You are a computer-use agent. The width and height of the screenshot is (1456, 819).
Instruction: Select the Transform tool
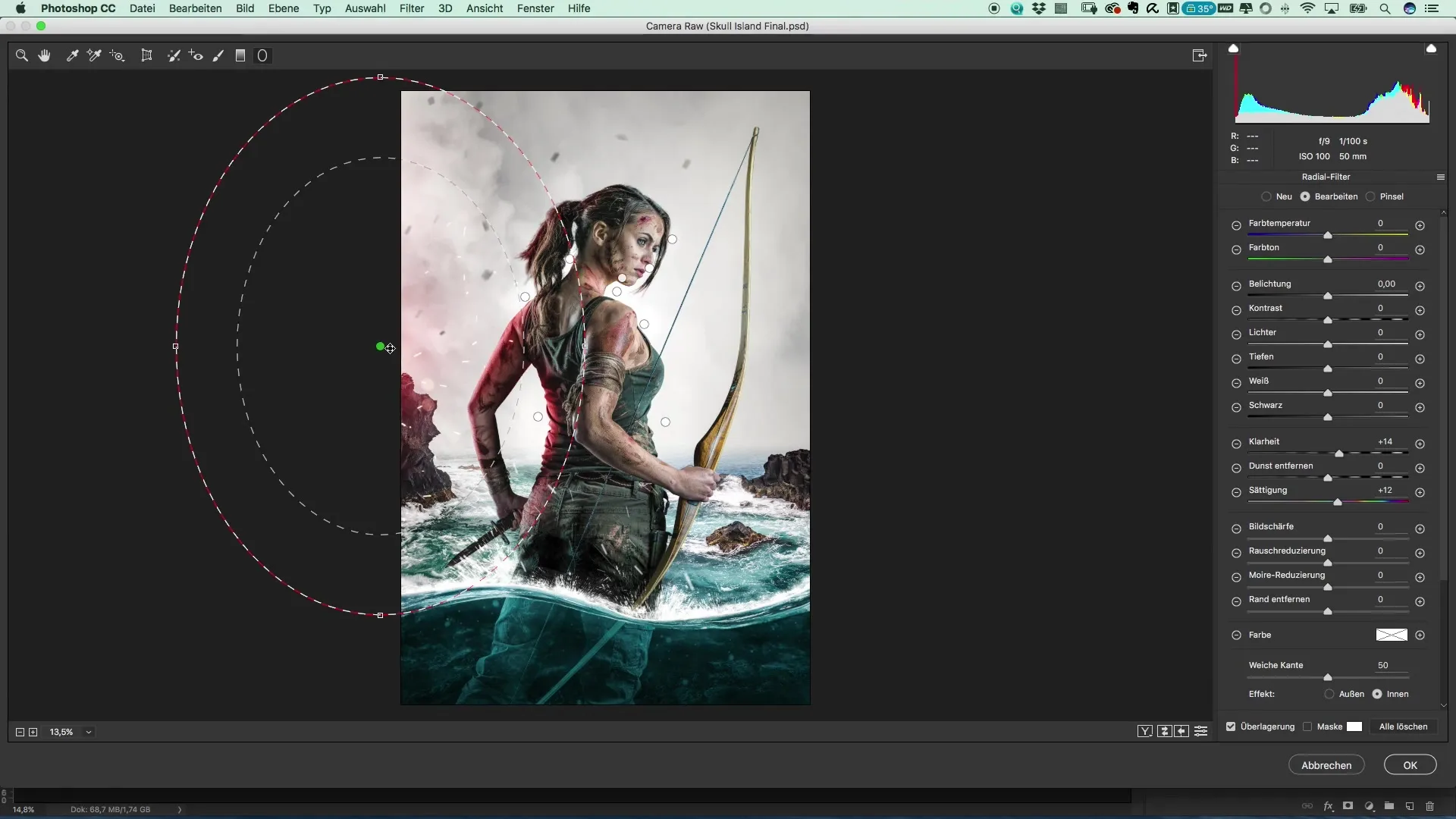(147, 55)
